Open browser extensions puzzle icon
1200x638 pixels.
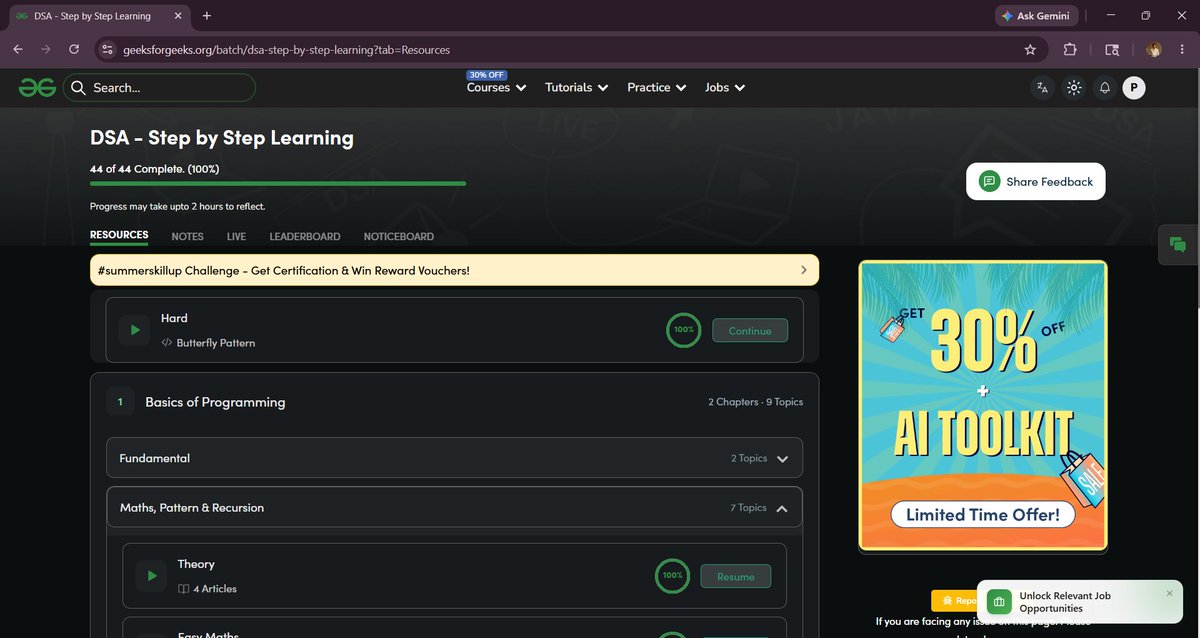(1070, 49)
